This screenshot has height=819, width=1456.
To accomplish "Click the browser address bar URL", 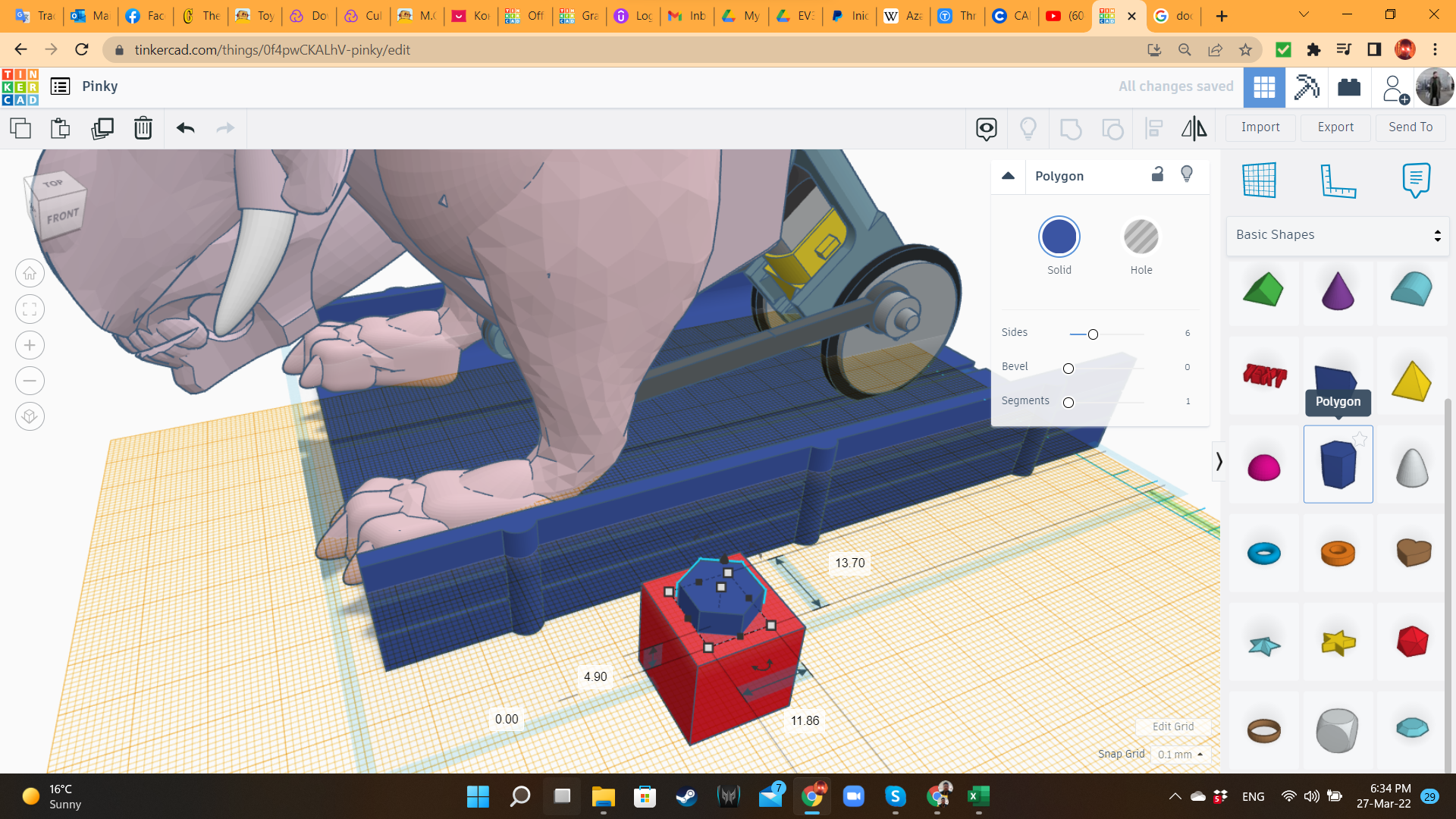I will [x=272, y=50].
